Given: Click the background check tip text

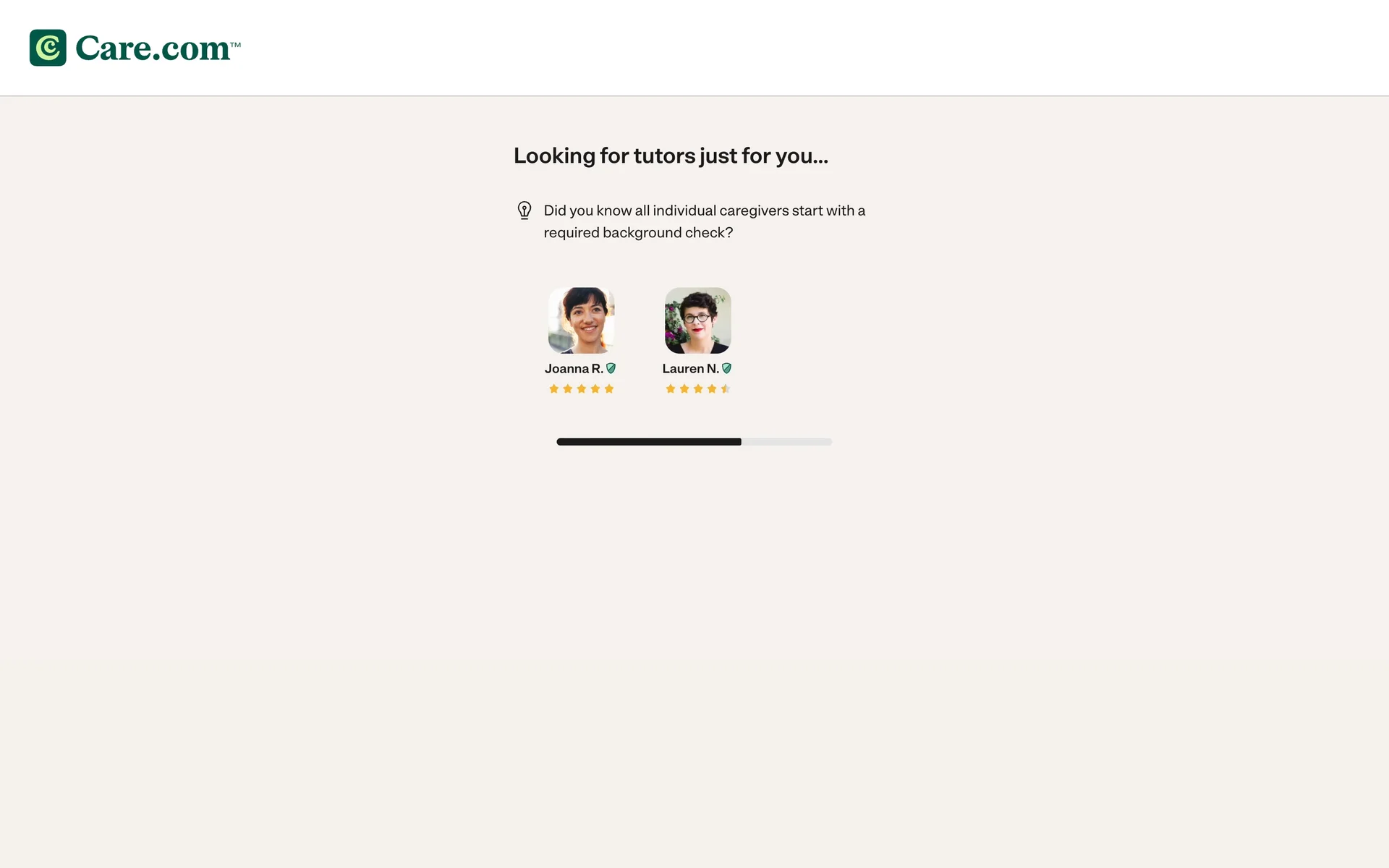Looking at the screenshot, I should [x=705, y=221].
